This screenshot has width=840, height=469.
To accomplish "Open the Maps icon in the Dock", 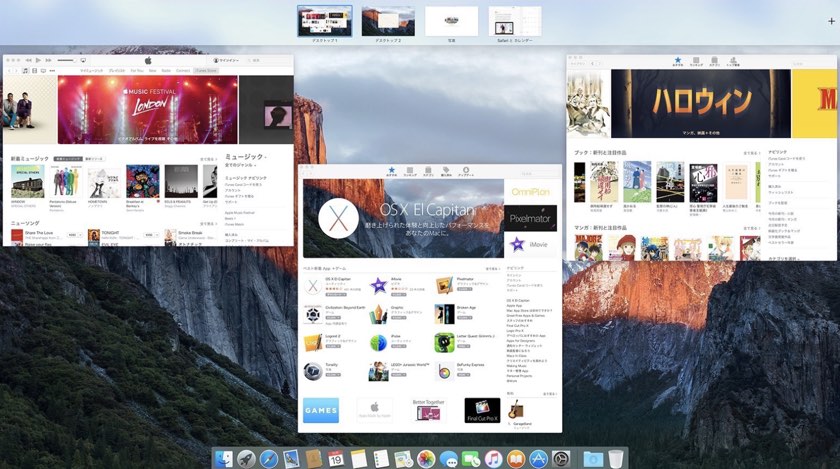I will (x=403, y=459).
